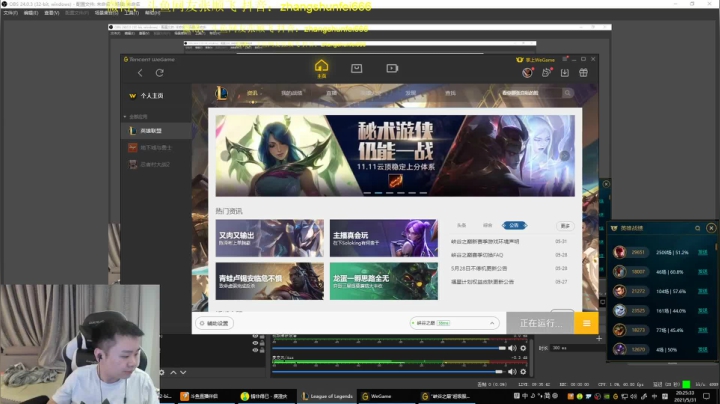Click the hero avatar in the 21272 row
Screen dimensions: 720x404
point(619,291)
